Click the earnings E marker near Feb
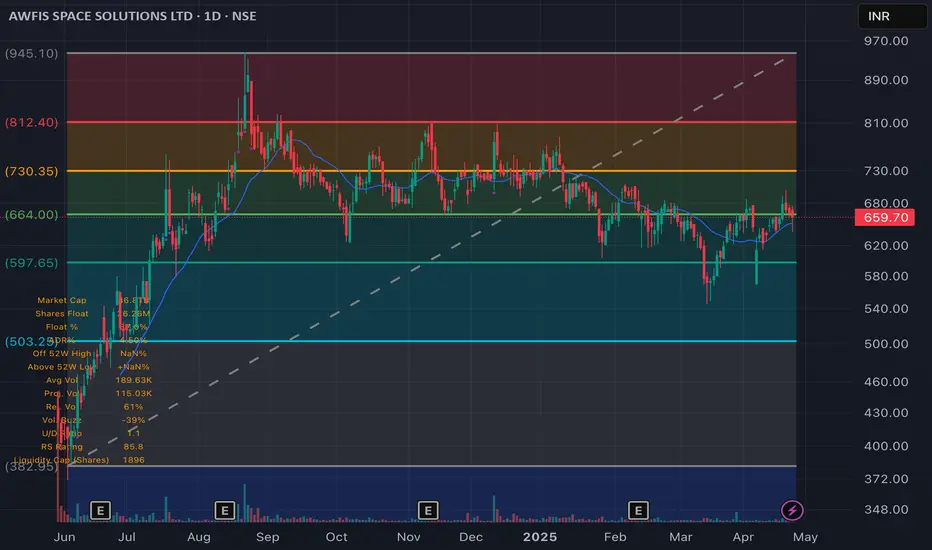This screenshot has height=550, width=932. 638,510
